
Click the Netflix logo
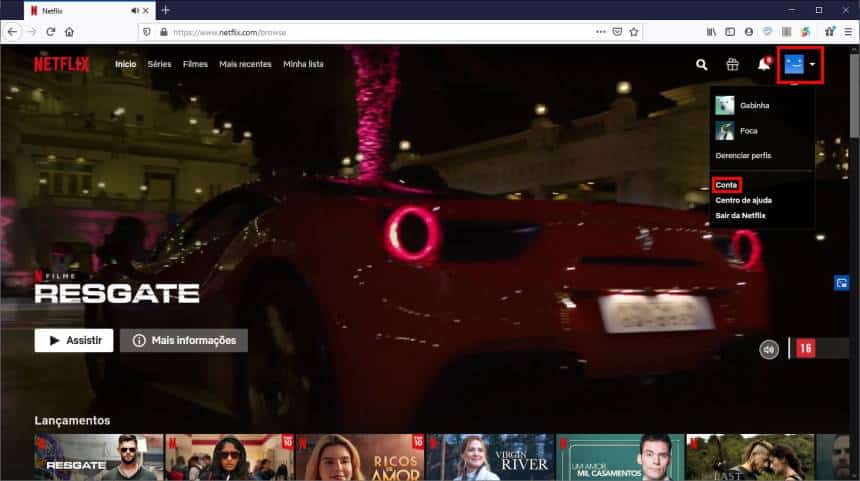coord(61,65)
